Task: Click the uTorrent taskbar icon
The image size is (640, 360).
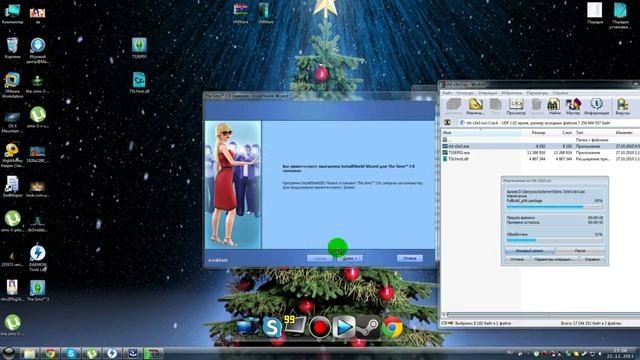Action: [91, 353]
